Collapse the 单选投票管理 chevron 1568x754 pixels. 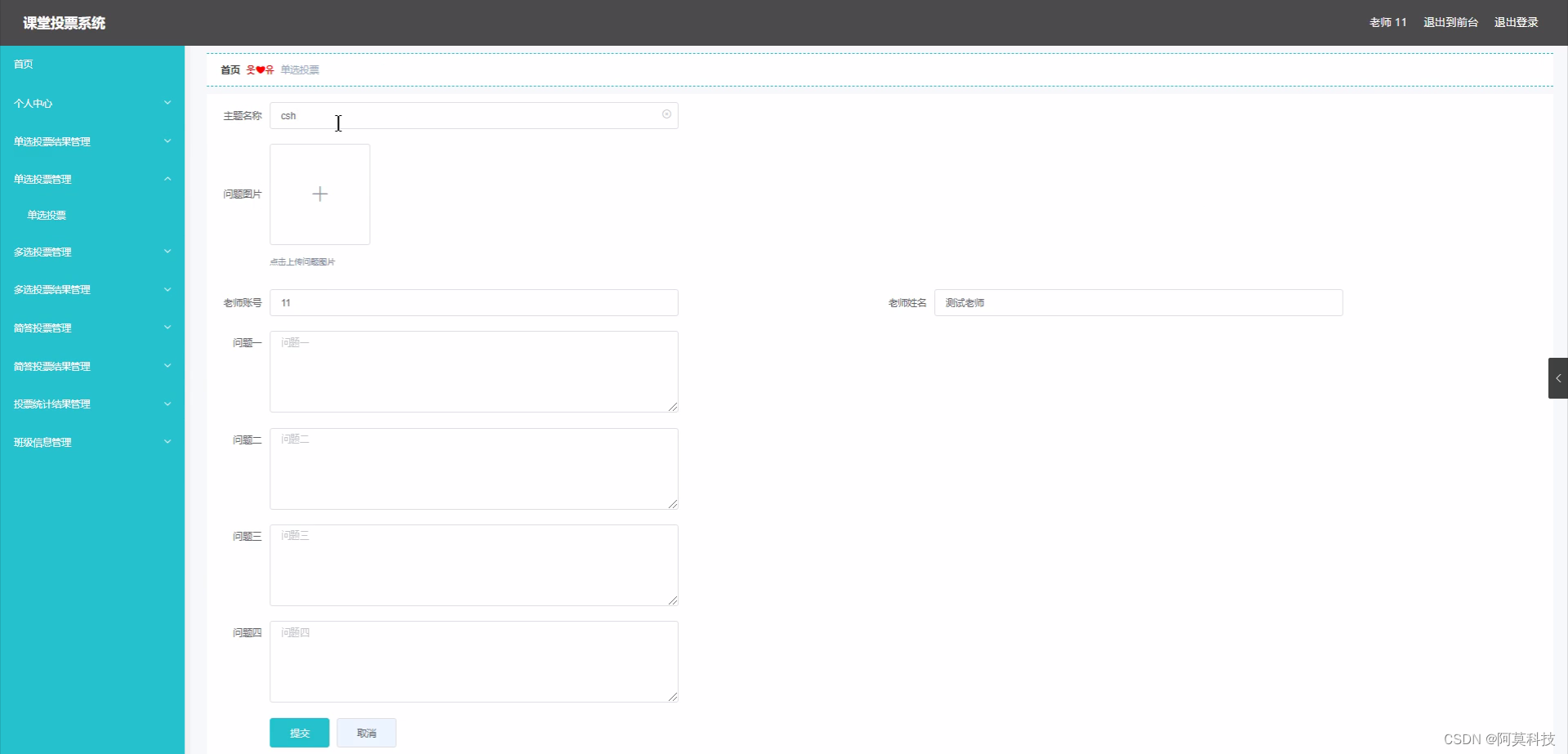167,179
